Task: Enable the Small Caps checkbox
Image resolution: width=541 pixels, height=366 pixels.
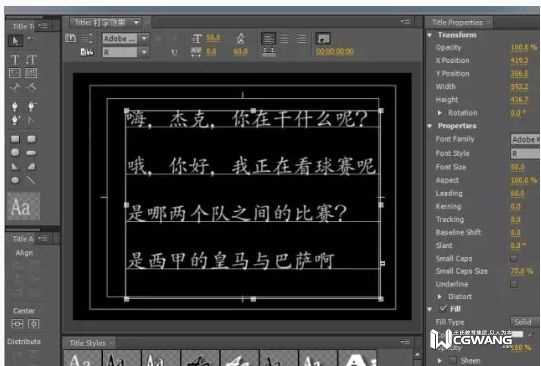Action: tap(514, 258)
